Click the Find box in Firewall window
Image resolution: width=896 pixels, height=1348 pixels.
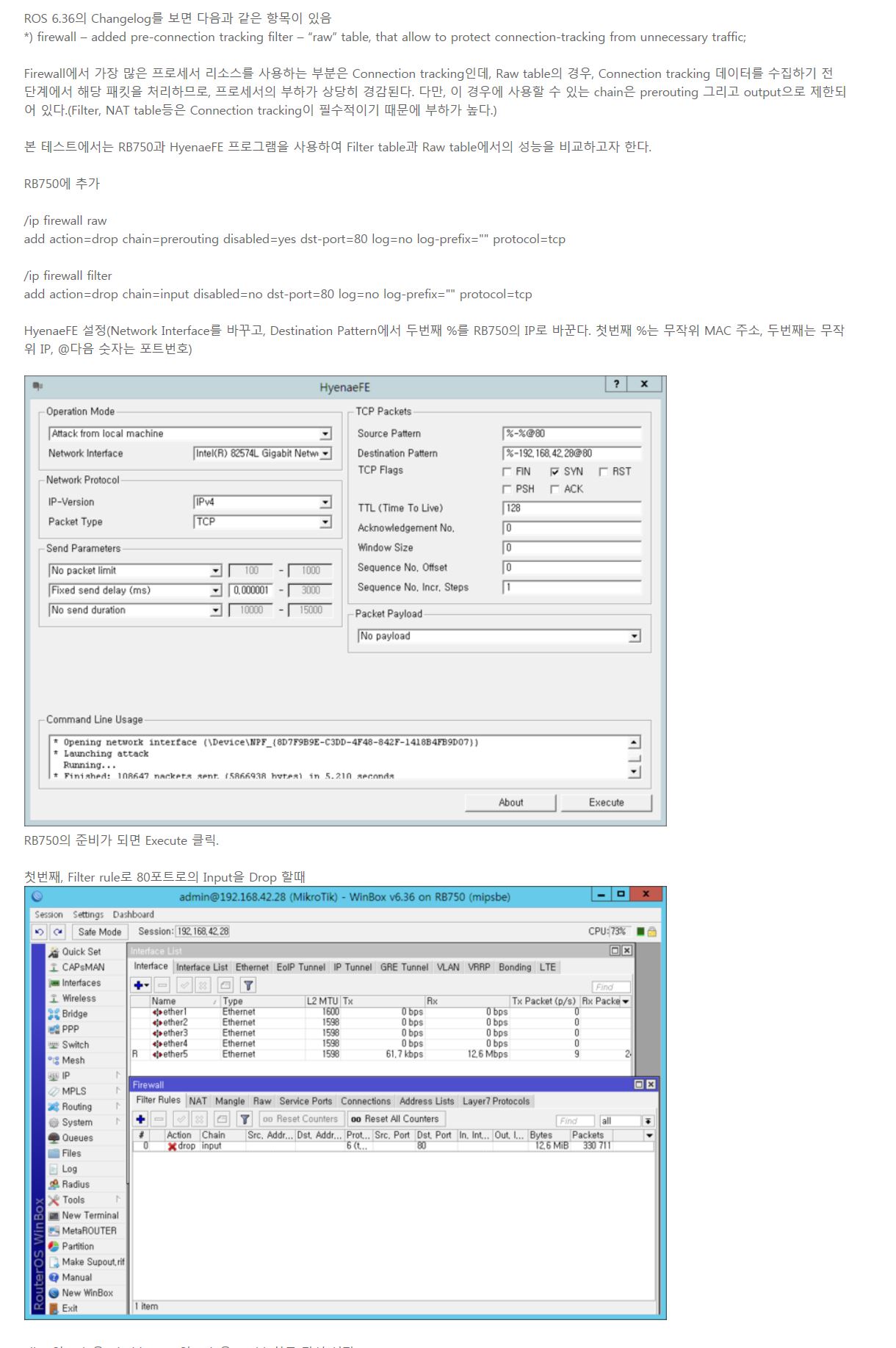point(575,1121)
